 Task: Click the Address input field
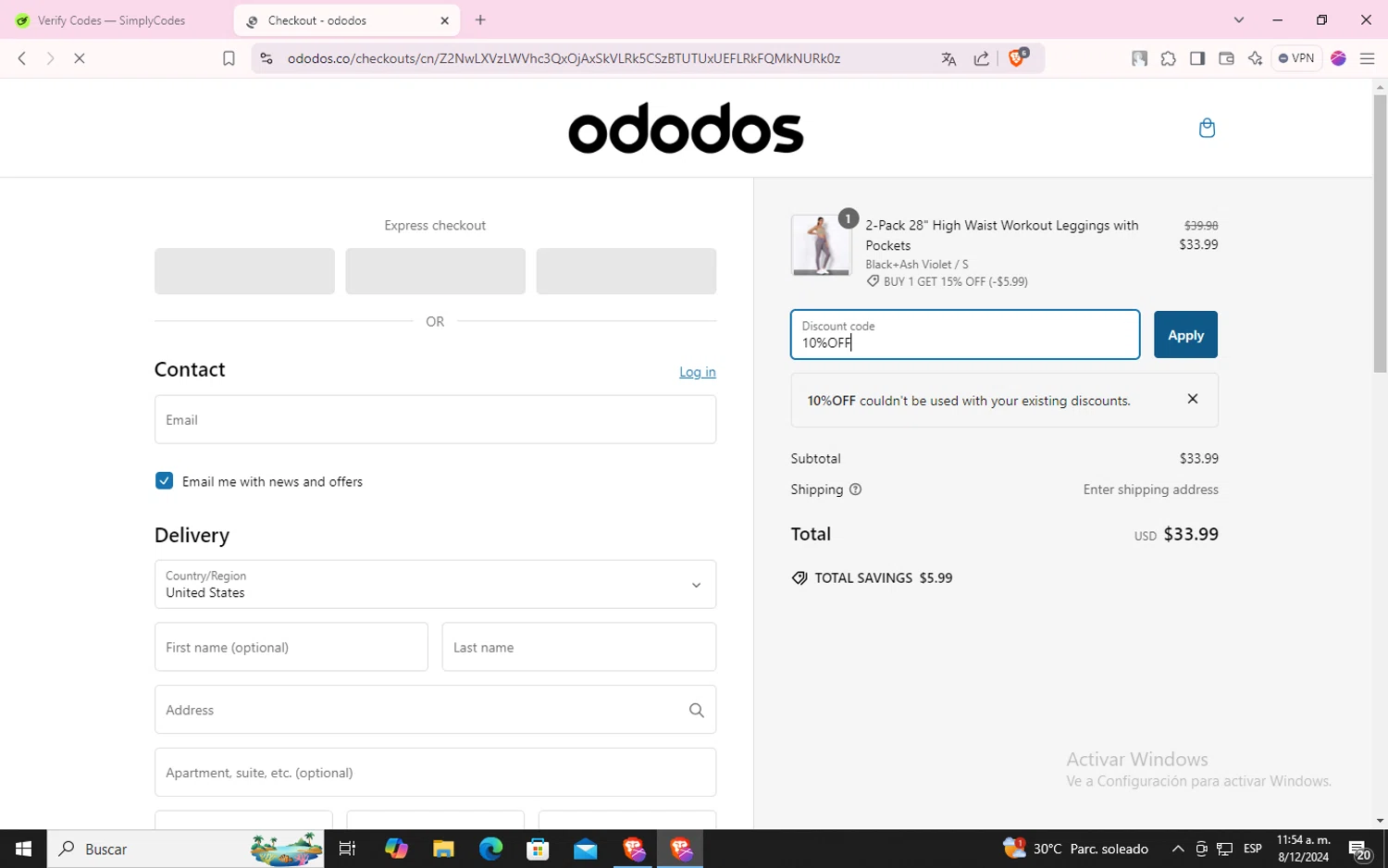point(435,710)
